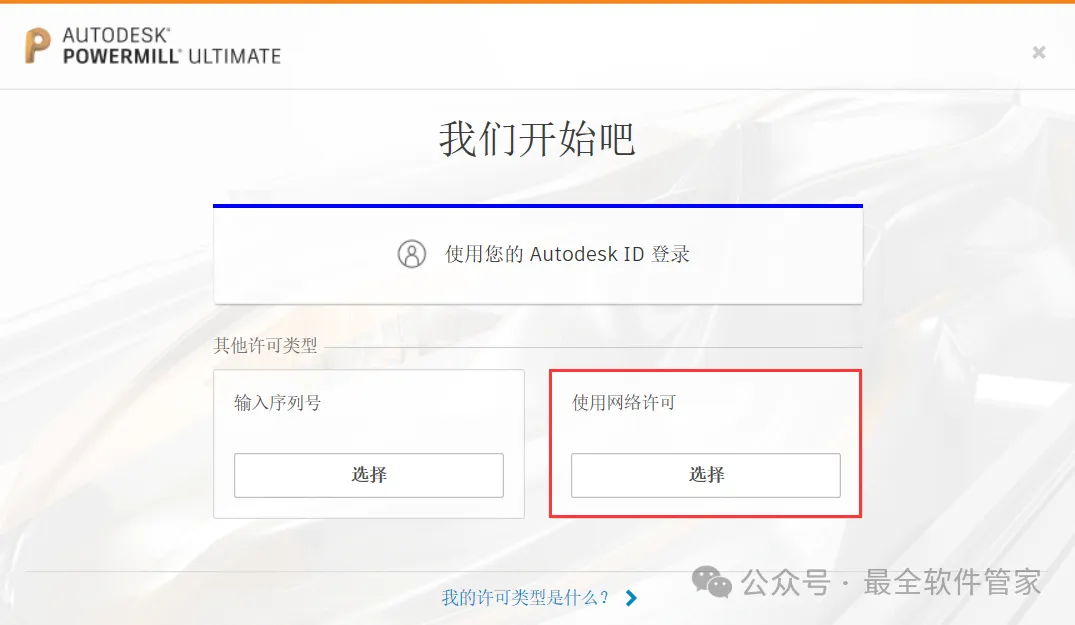Click the 我们开始吧 heading
The image size is (1075, 625).
coord(537,139)
